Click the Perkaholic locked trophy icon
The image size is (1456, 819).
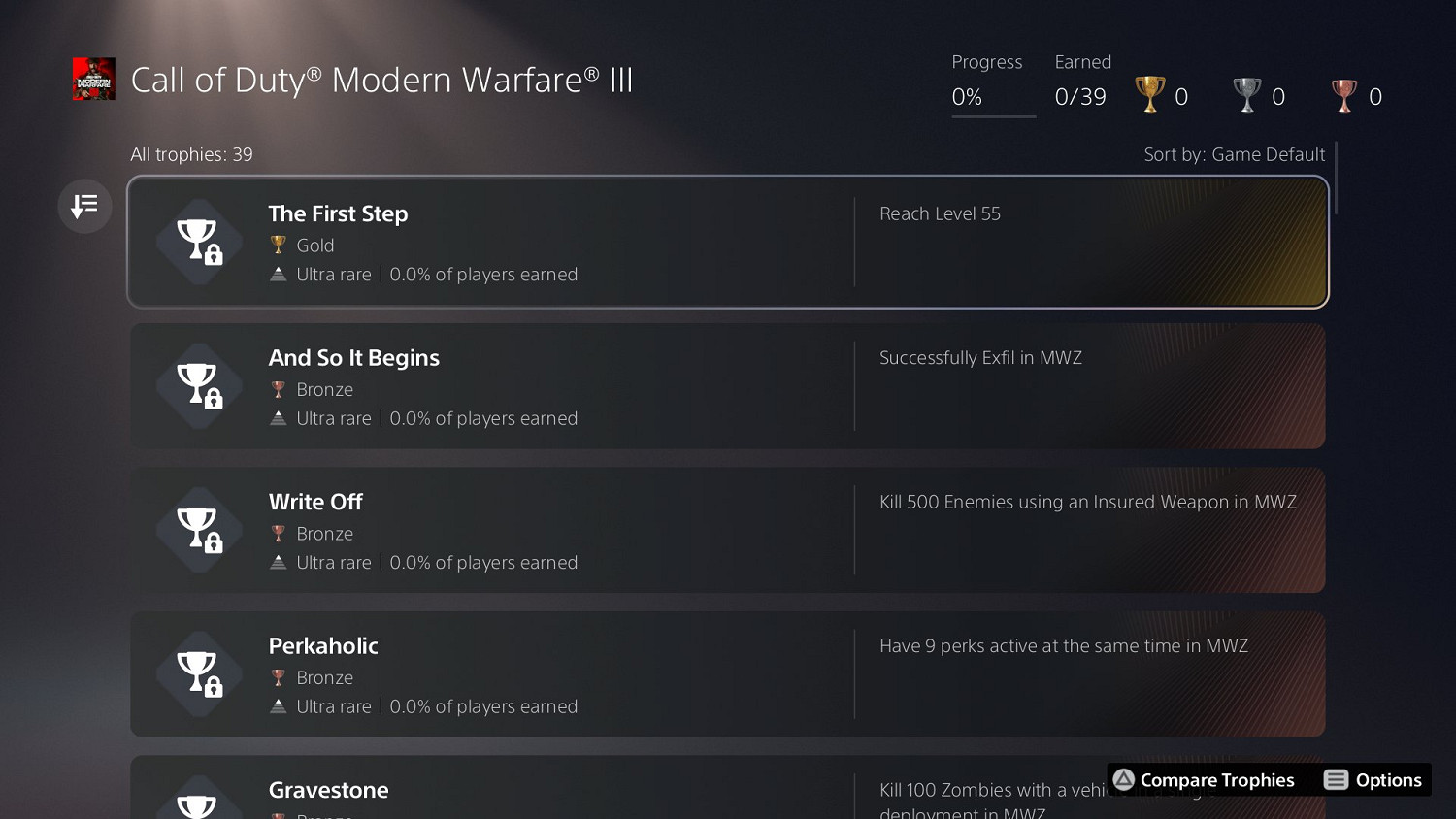(199, 673)
